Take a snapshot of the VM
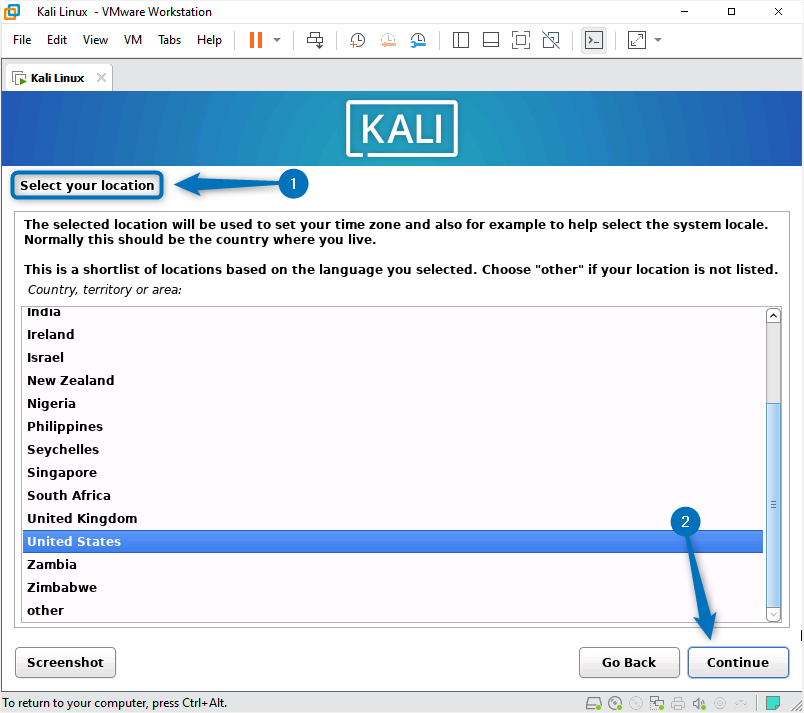Image resolution: width=804 pixels, height=713 pixels. point(356,40)
